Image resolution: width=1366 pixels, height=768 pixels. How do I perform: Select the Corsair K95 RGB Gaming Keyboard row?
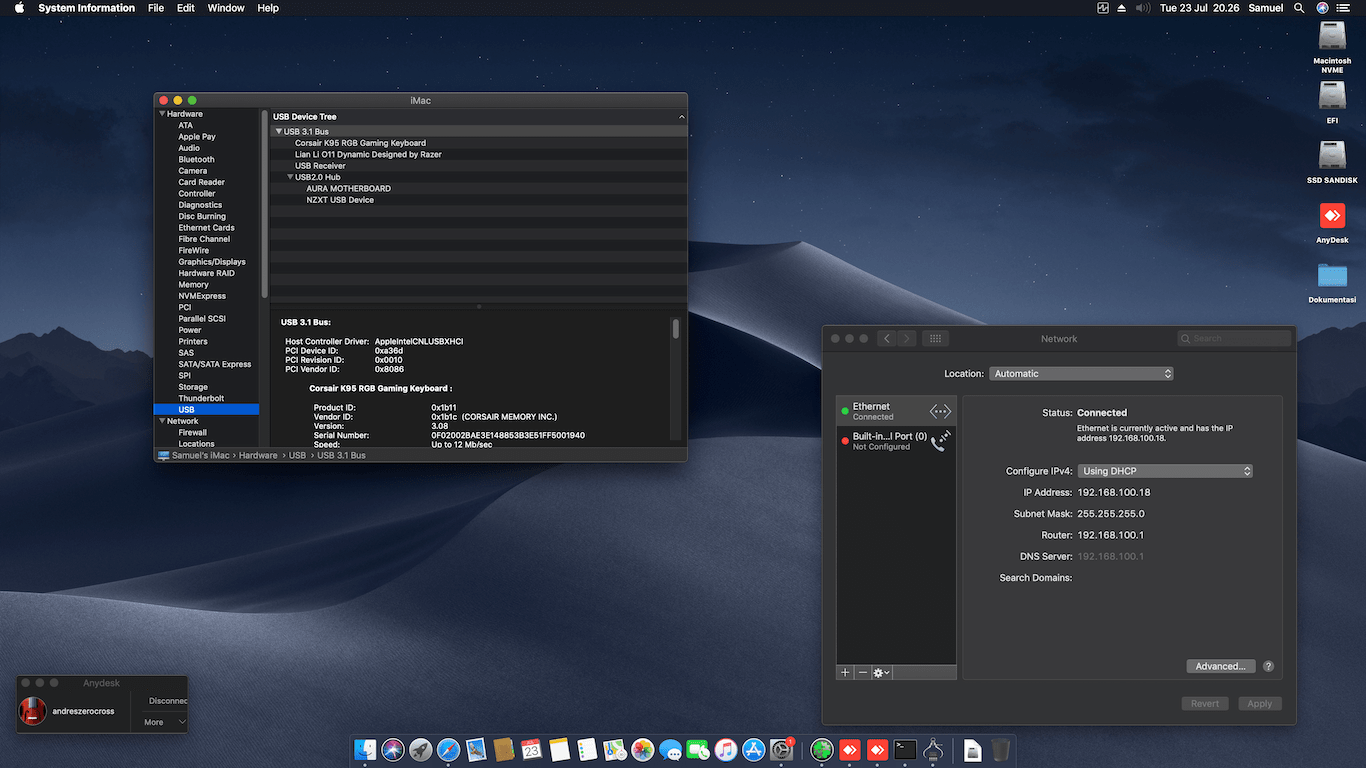478,143
